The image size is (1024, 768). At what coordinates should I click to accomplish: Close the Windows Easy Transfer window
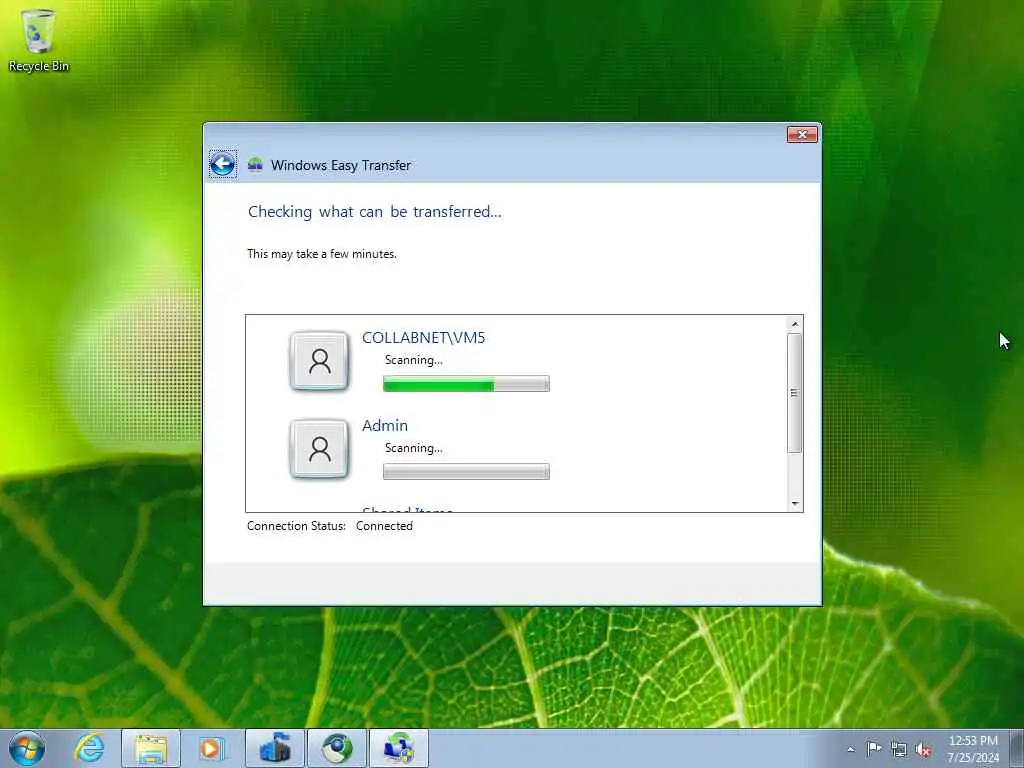point(802,135)
